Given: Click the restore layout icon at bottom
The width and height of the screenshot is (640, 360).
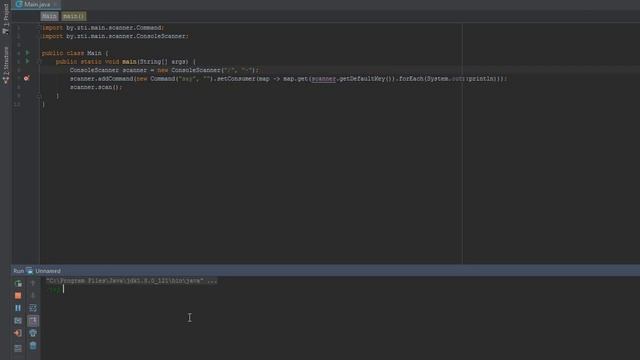Looking at the screenshot, I should point(18,348).
